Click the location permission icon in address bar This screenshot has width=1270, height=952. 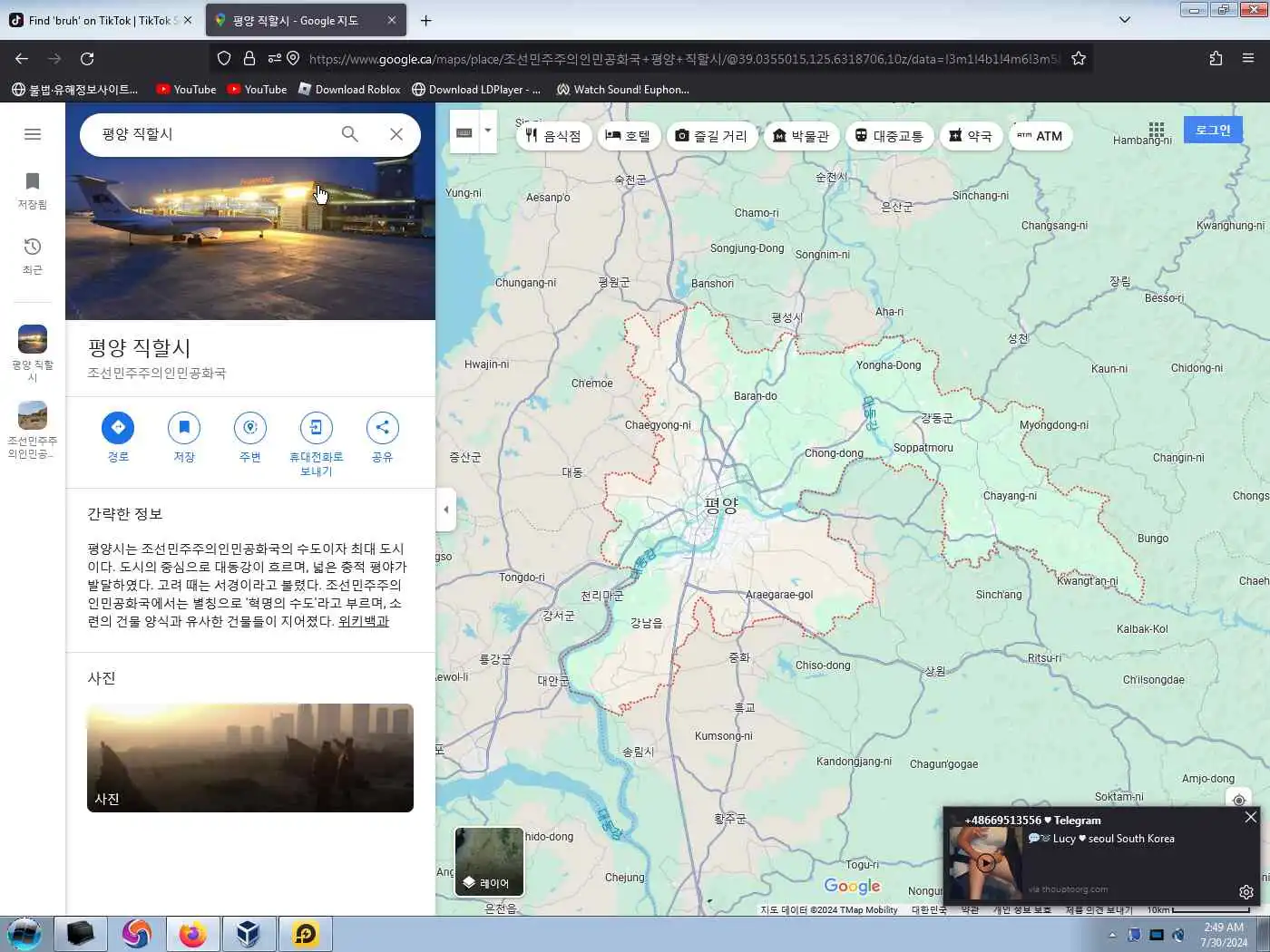click(293, 58)
